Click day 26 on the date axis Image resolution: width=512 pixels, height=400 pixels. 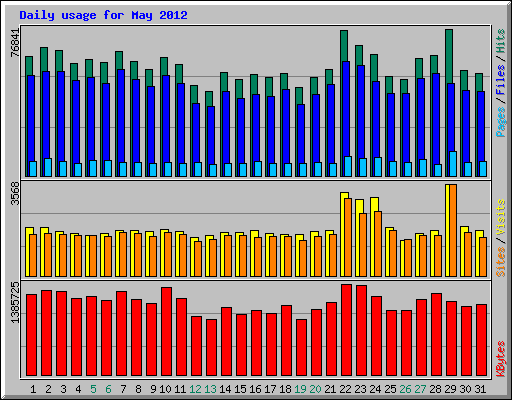(405, 389)
